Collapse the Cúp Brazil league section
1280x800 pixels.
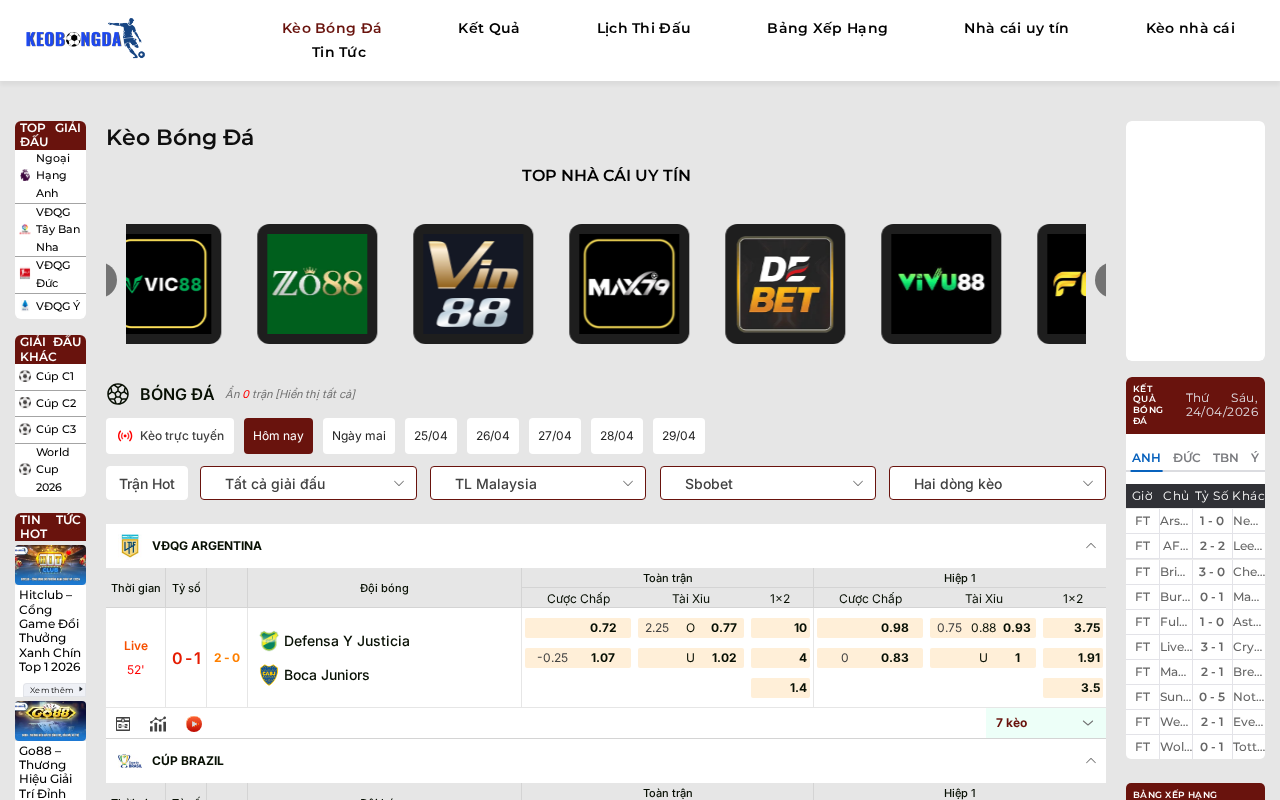(x=1091, y=761)
